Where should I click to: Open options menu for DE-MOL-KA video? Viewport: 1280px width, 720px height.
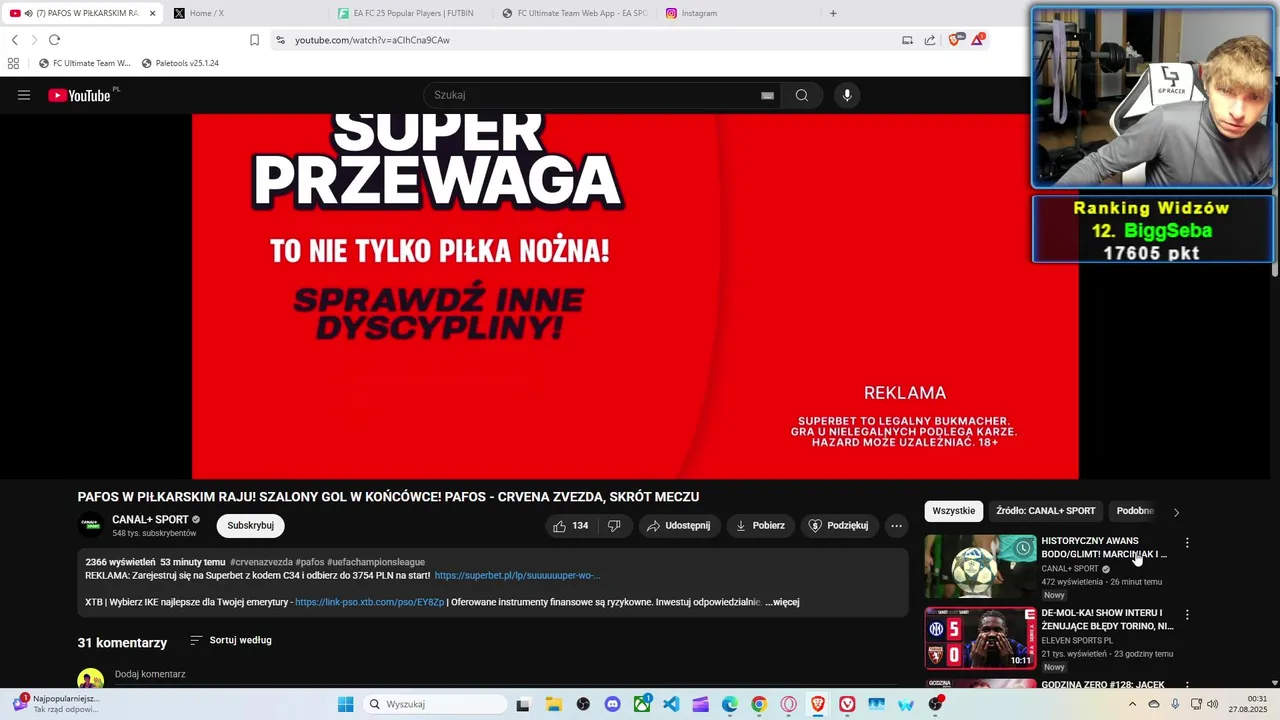[1187, 615]
